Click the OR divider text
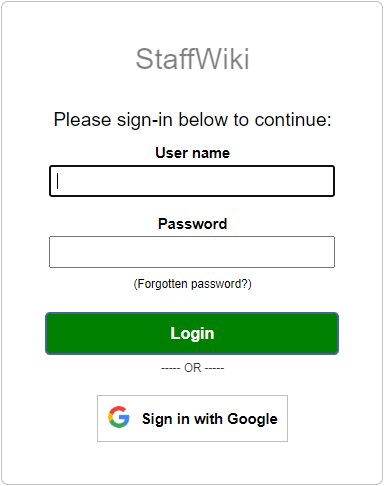This screenshot has height=486, width=384. tap(193, 368)
